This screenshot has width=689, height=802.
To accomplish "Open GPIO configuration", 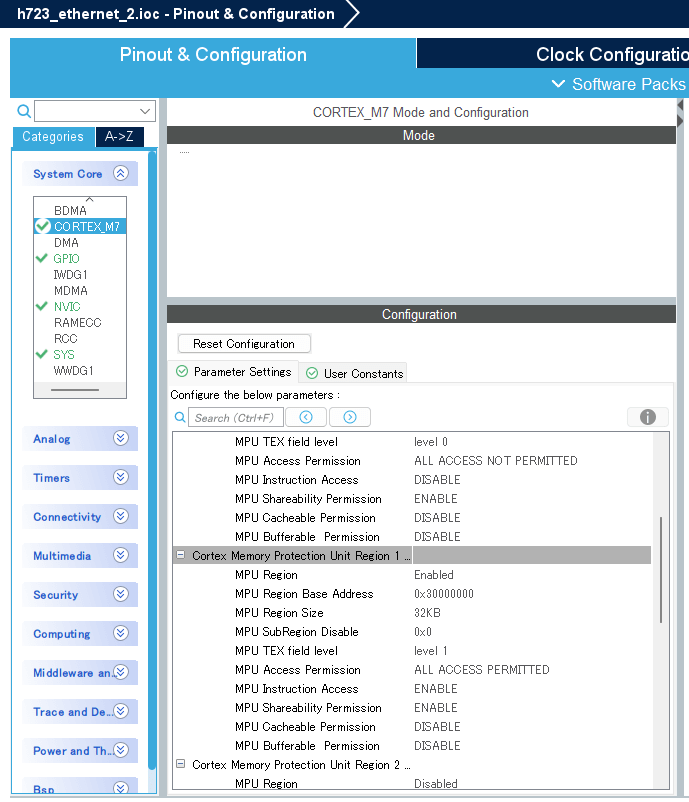I will (66, 259).
